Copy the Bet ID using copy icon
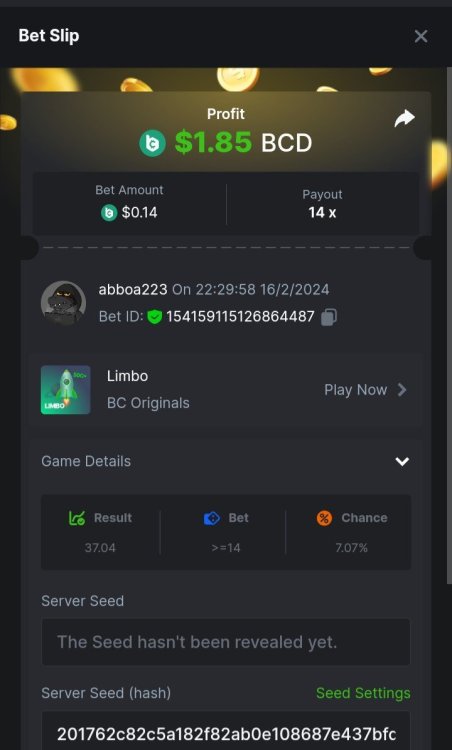Screen dimensions: 452x750 [329, 317]
